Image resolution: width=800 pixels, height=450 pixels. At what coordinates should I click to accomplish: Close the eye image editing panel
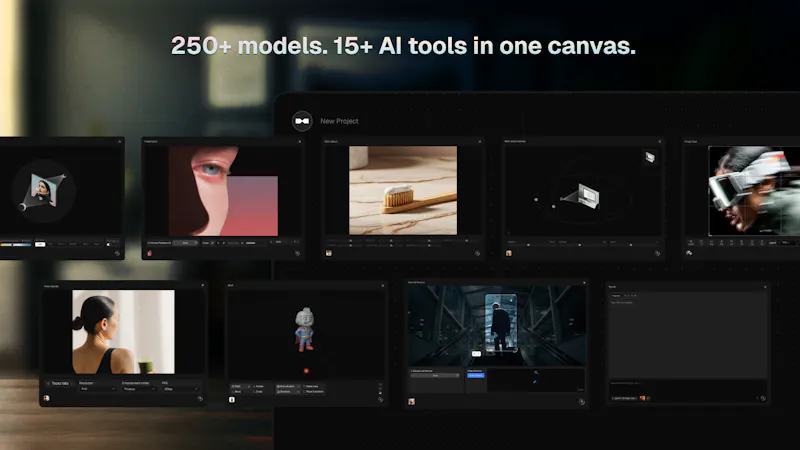click(299, 141)
